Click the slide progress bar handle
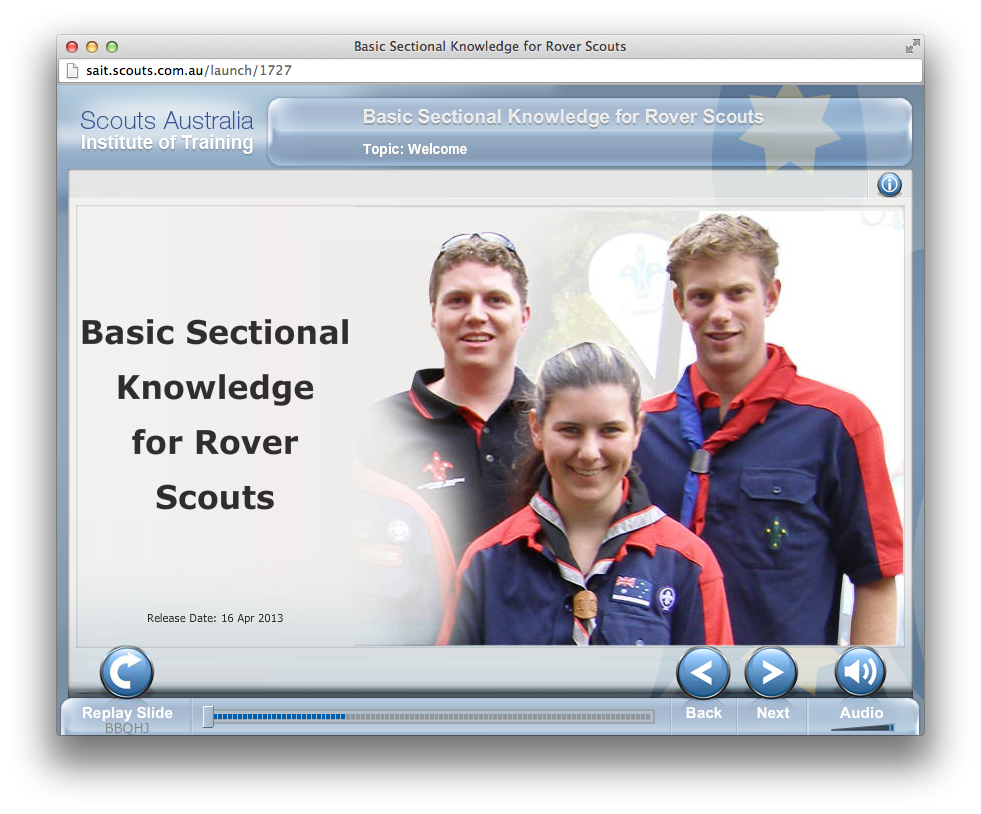 [208, 716]
